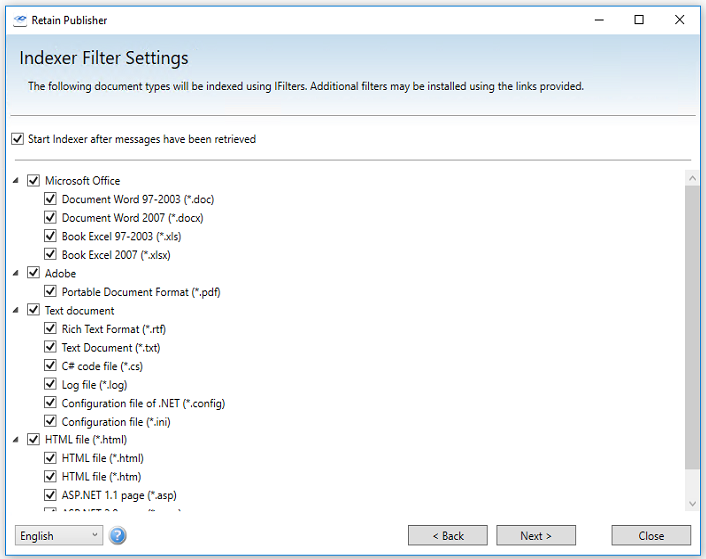Click the scrollbar down arrow
The height and width of the screenshot is (559, 706).
[x=692, y=503]
